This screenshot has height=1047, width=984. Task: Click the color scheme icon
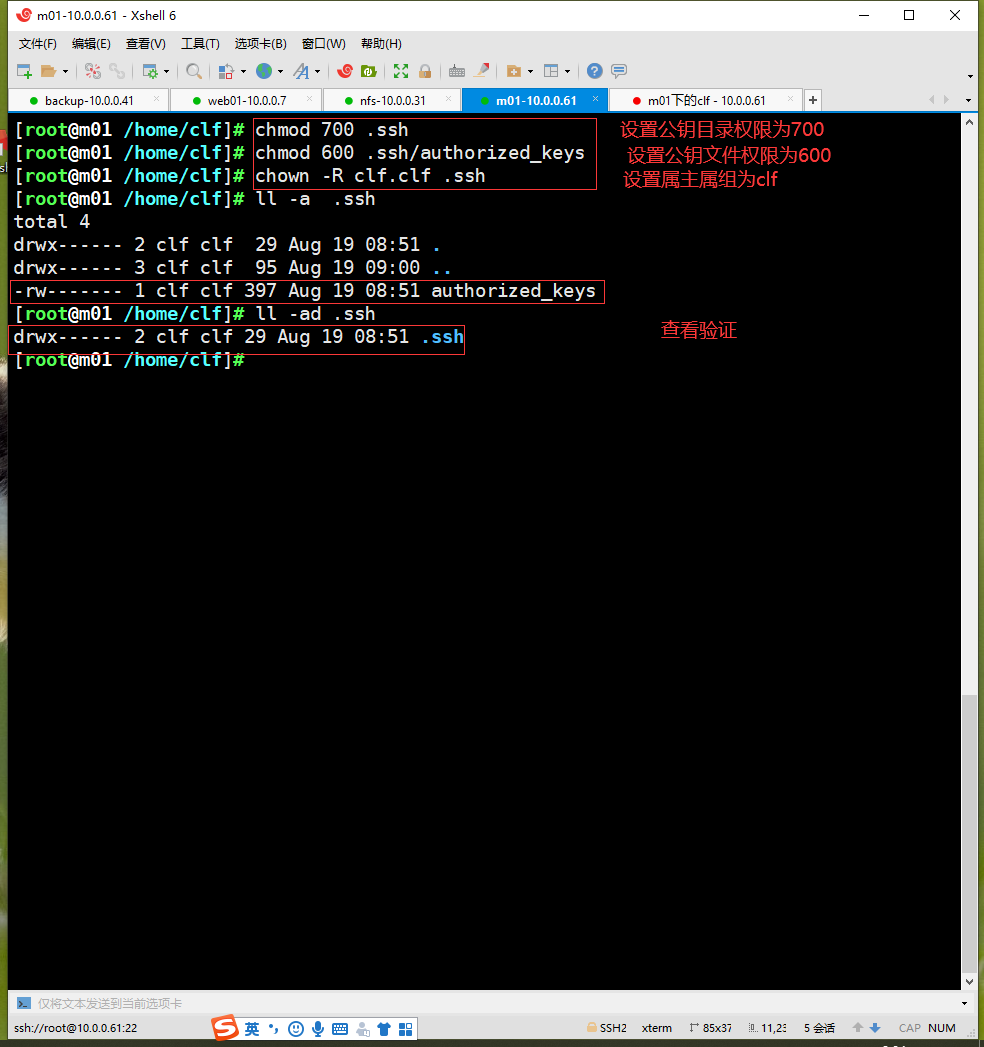pyautogui.click(x=226, y=71)
